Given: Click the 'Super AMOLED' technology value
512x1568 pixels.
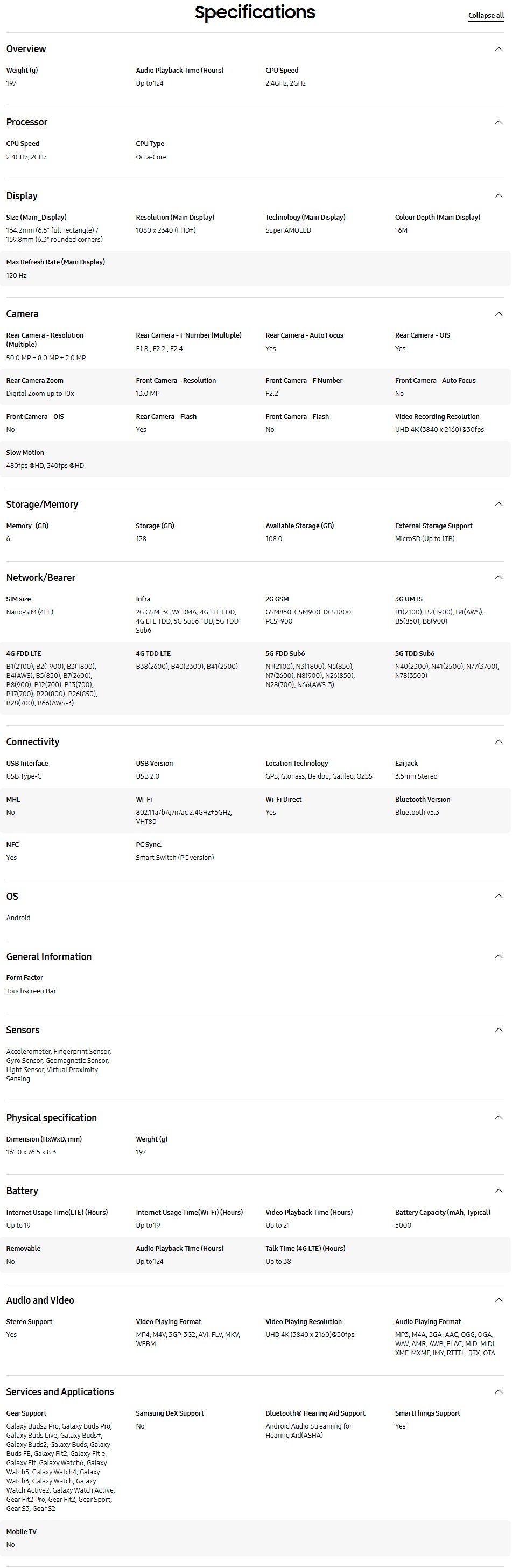Looking at the screenshot, I should [x=288, y=230].
